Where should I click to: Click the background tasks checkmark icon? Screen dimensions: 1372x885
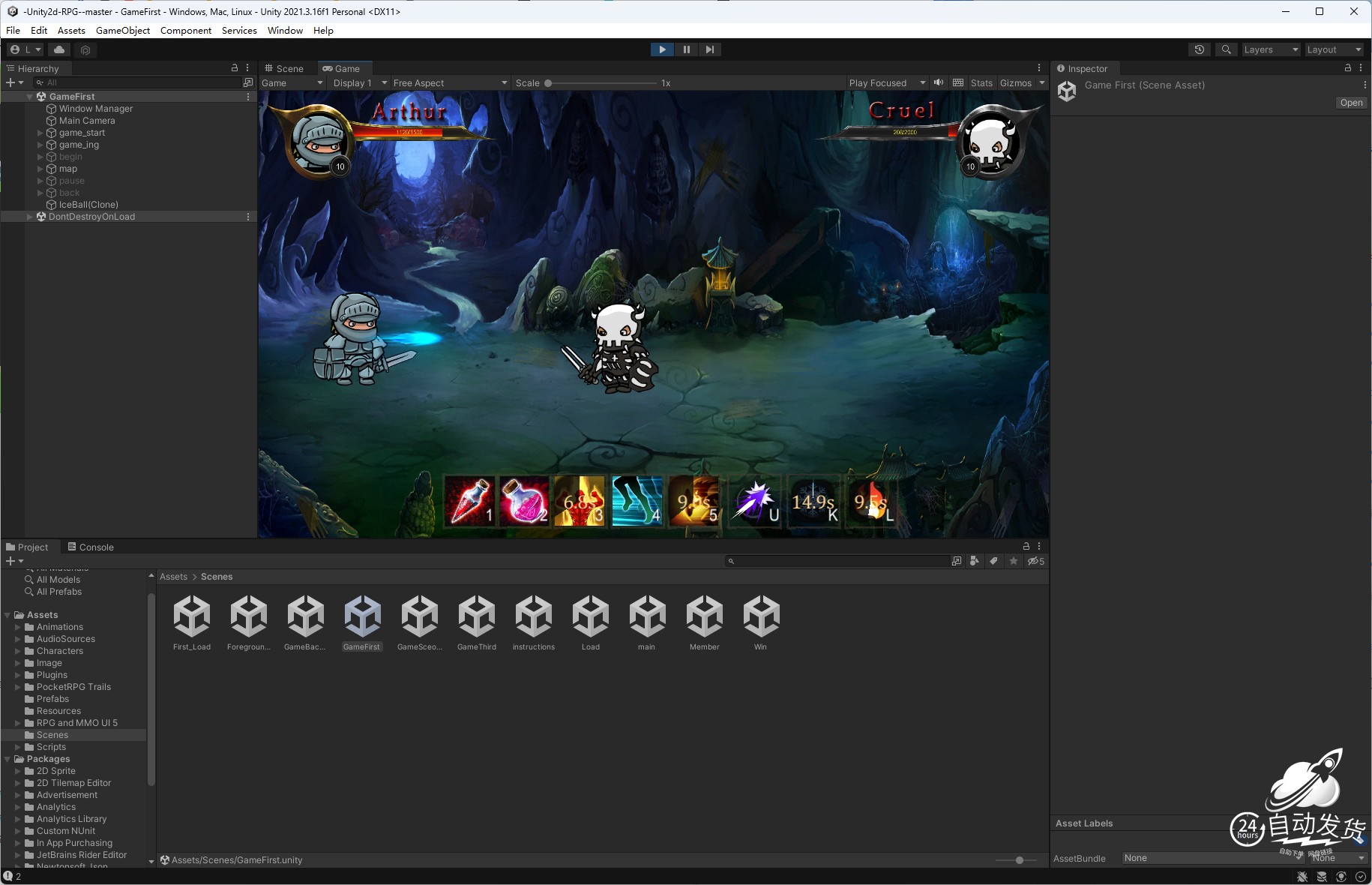click(x=1361, y=877)
